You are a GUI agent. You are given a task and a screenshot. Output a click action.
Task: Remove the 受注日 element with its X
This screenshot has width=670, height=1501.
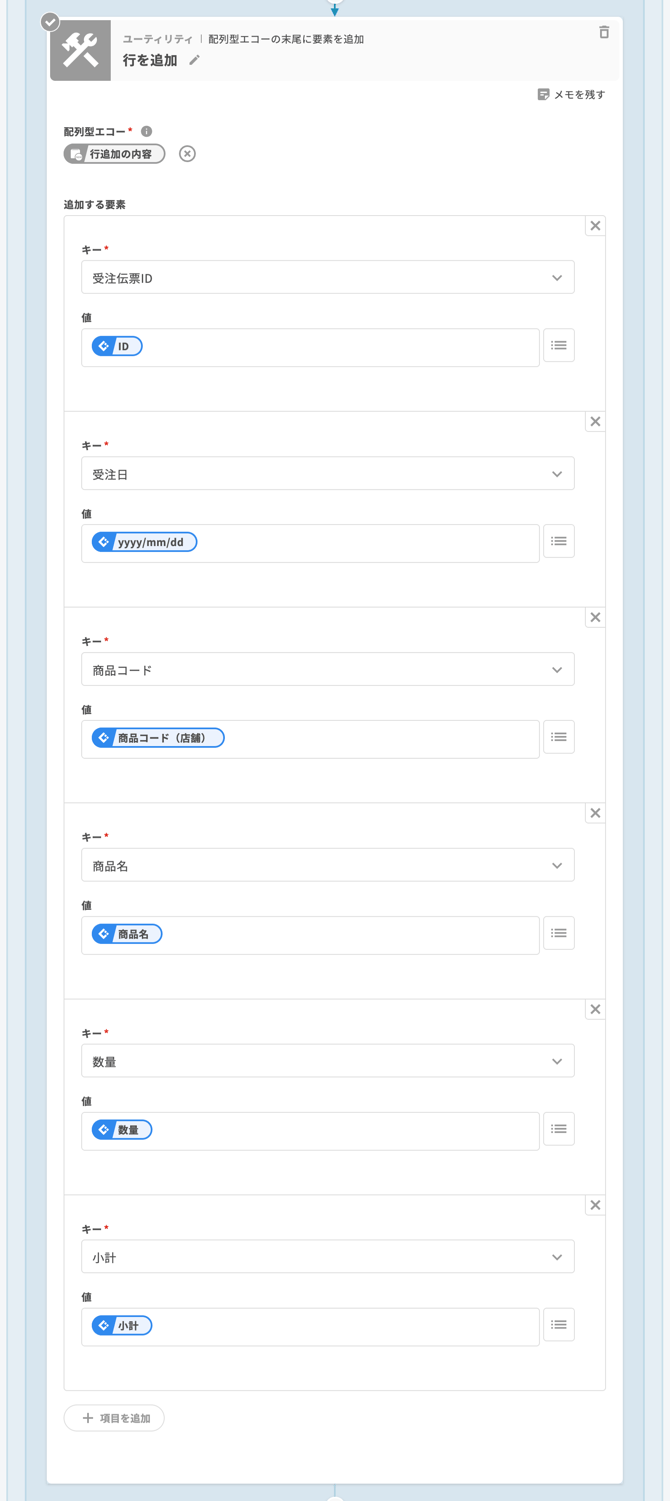click(595, 421)
